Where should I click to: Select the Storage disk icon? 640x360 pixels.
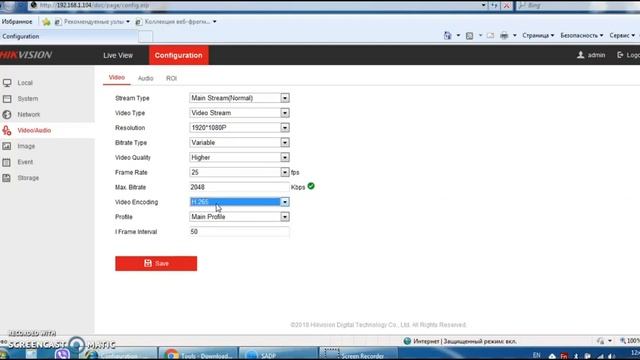click(x=7, y=178)
